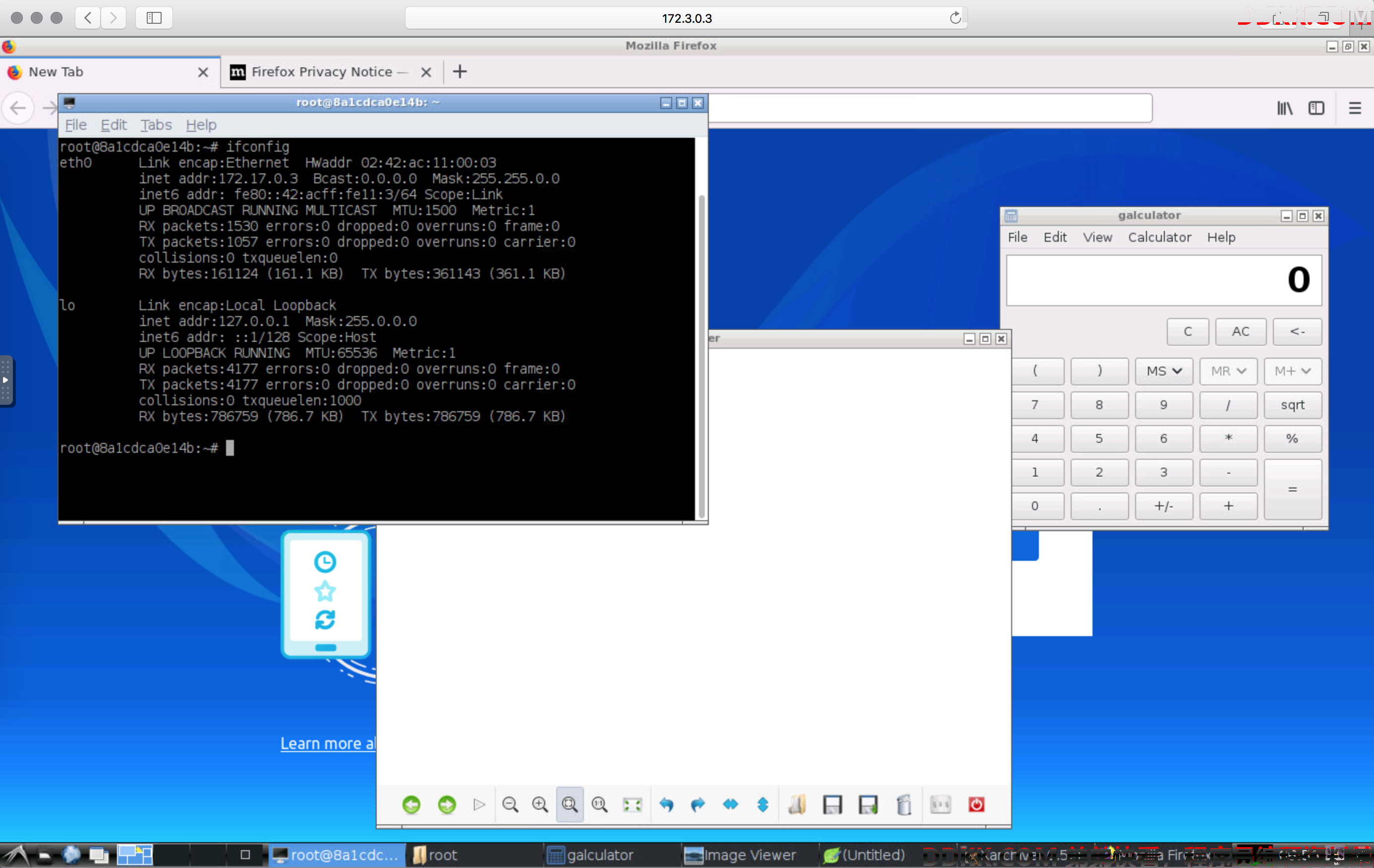Screen dimensions: 1374x868
Task: Rotate image counterclockwise in Image Viewer
Action: coord(666,804)
